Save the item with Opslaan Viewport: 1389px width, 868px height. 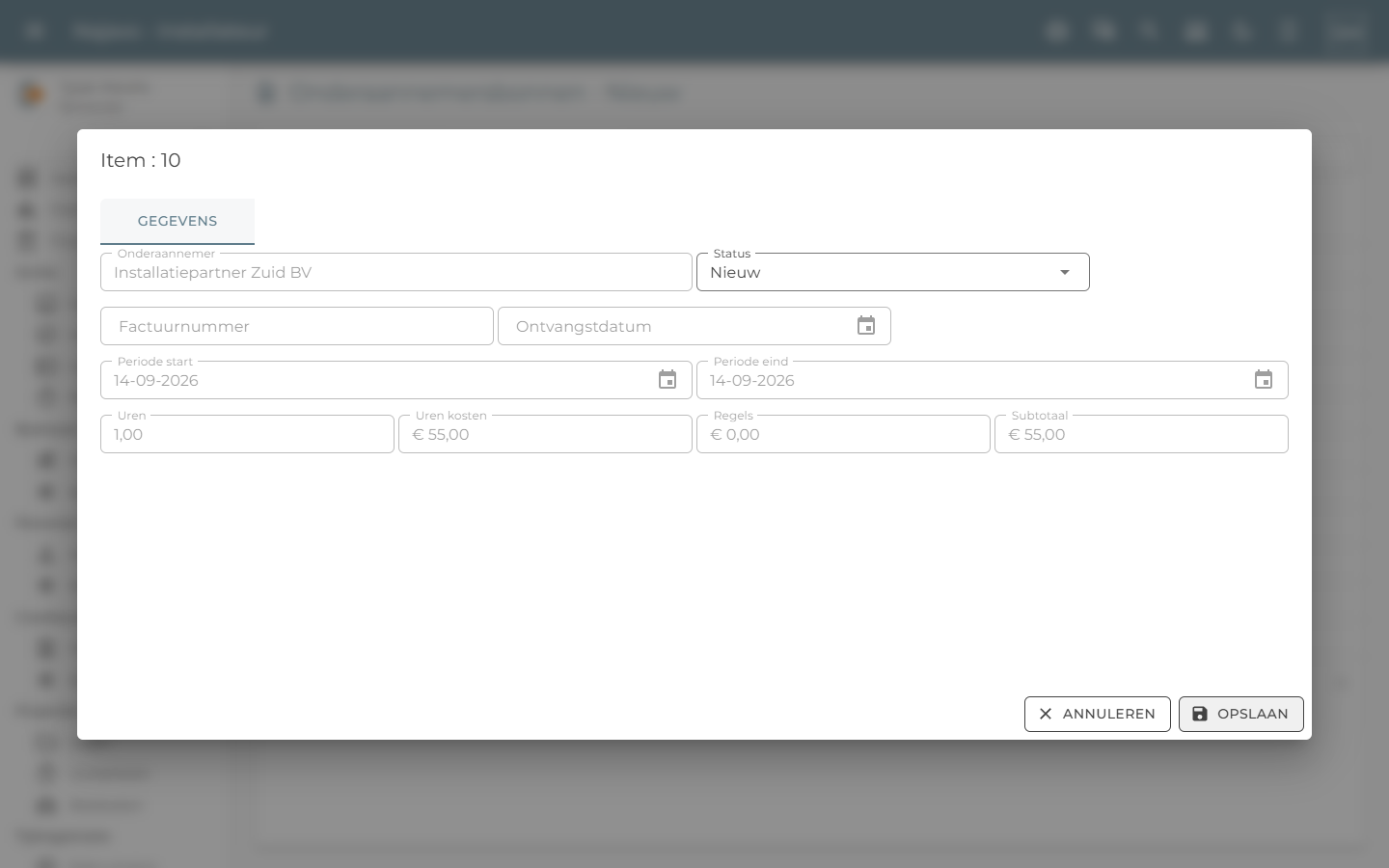[1241, 714]
